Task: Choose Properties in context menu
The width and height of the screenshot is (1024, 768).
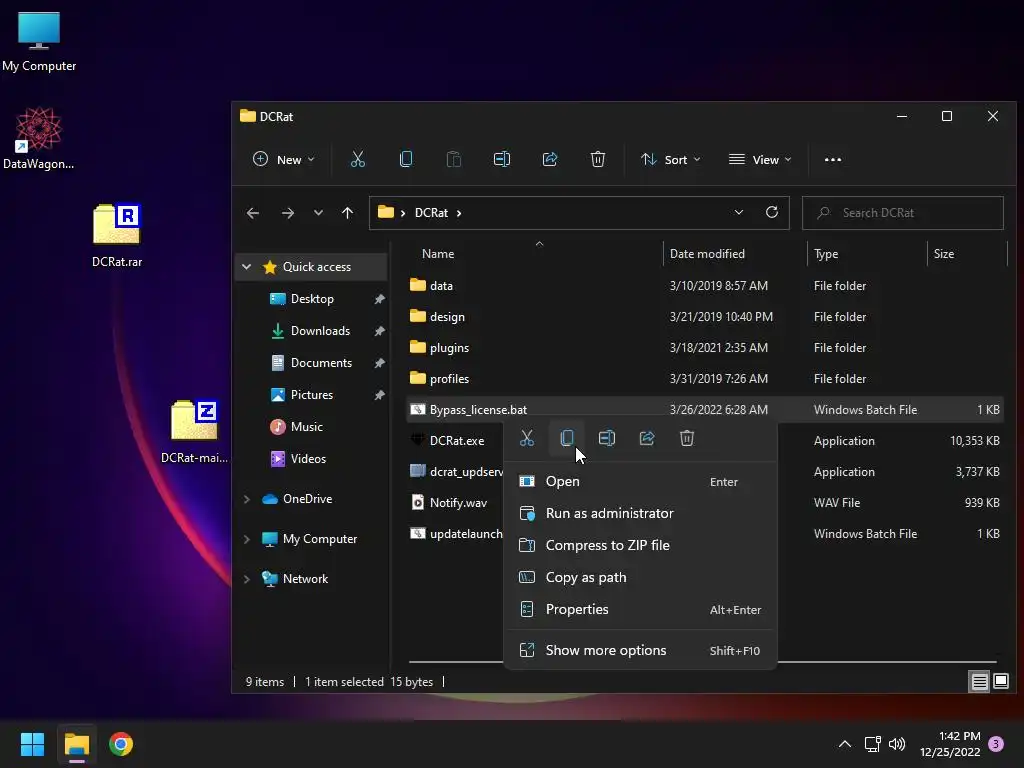Action: [x=641, y=609]
